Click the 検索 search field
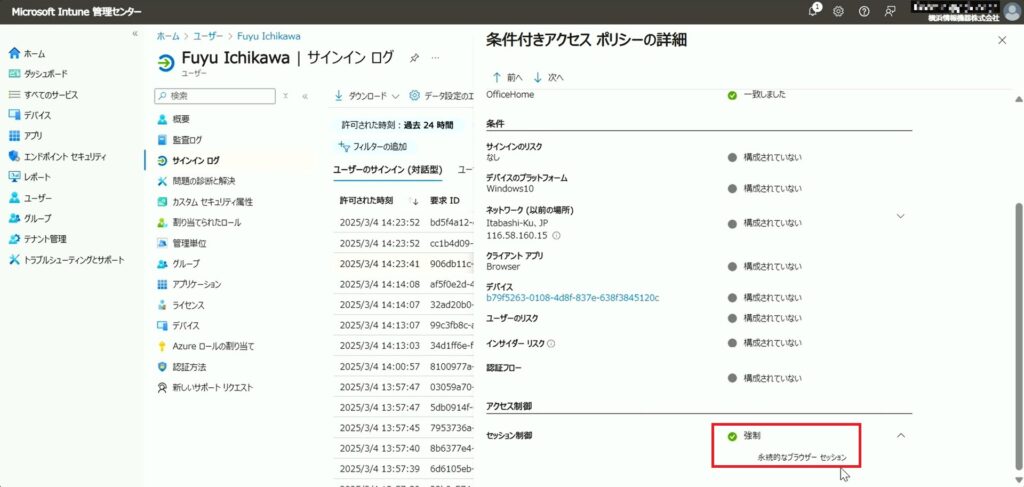This screenshot has width=1024, height=487. point(215,95)
